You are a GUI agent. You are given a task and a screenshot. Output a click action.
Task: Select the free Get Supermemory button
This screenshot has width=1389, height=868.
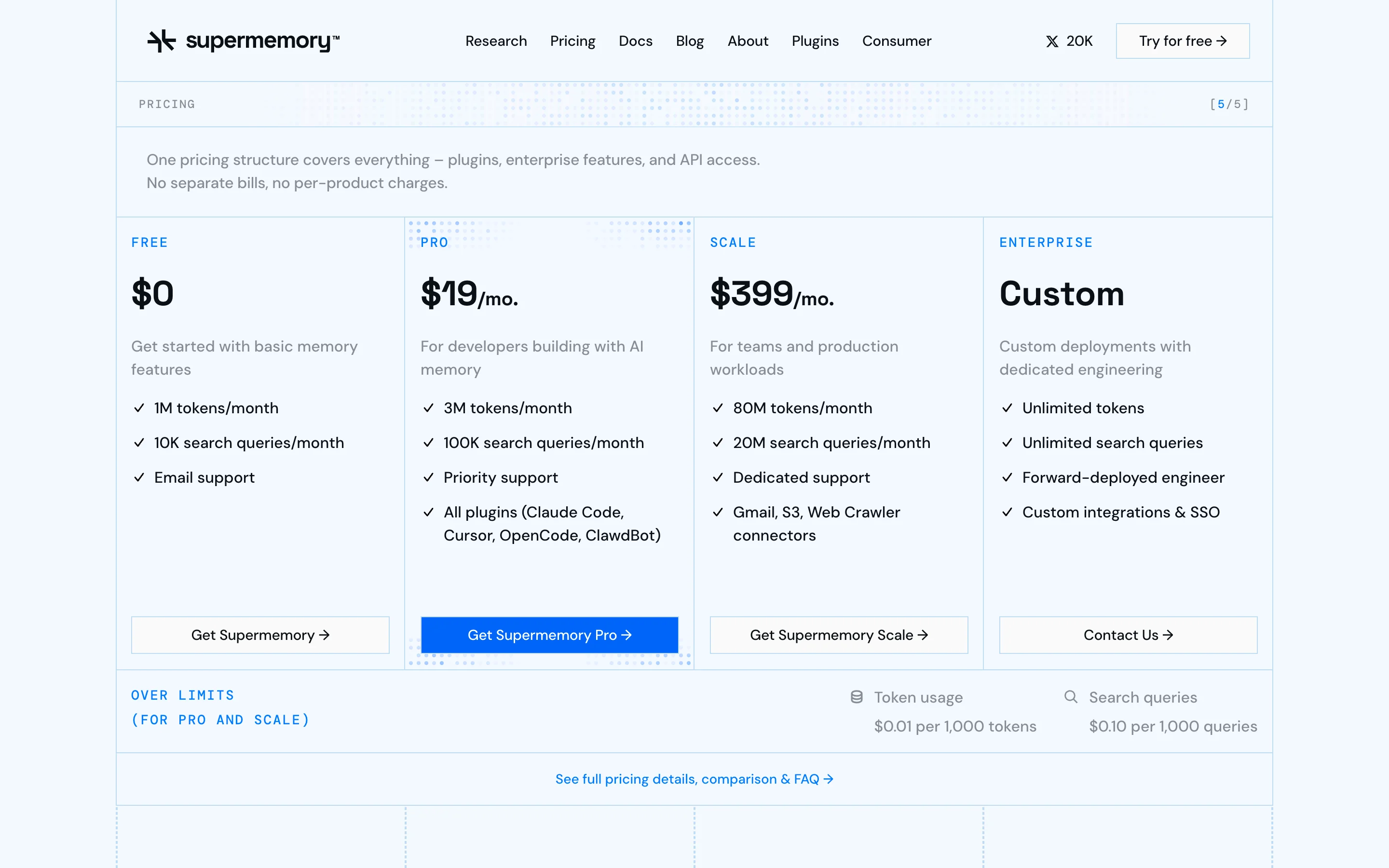coord(260,635)
